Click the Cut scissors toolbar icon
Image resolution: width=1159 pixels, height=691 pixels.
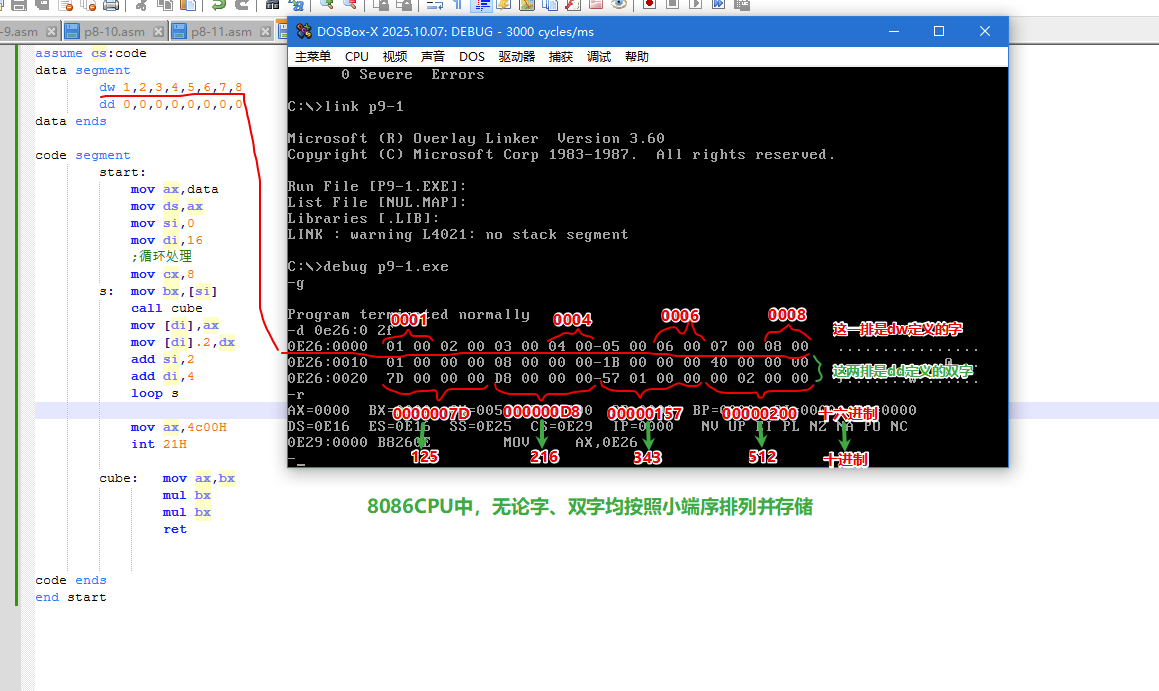click(141, 4)
